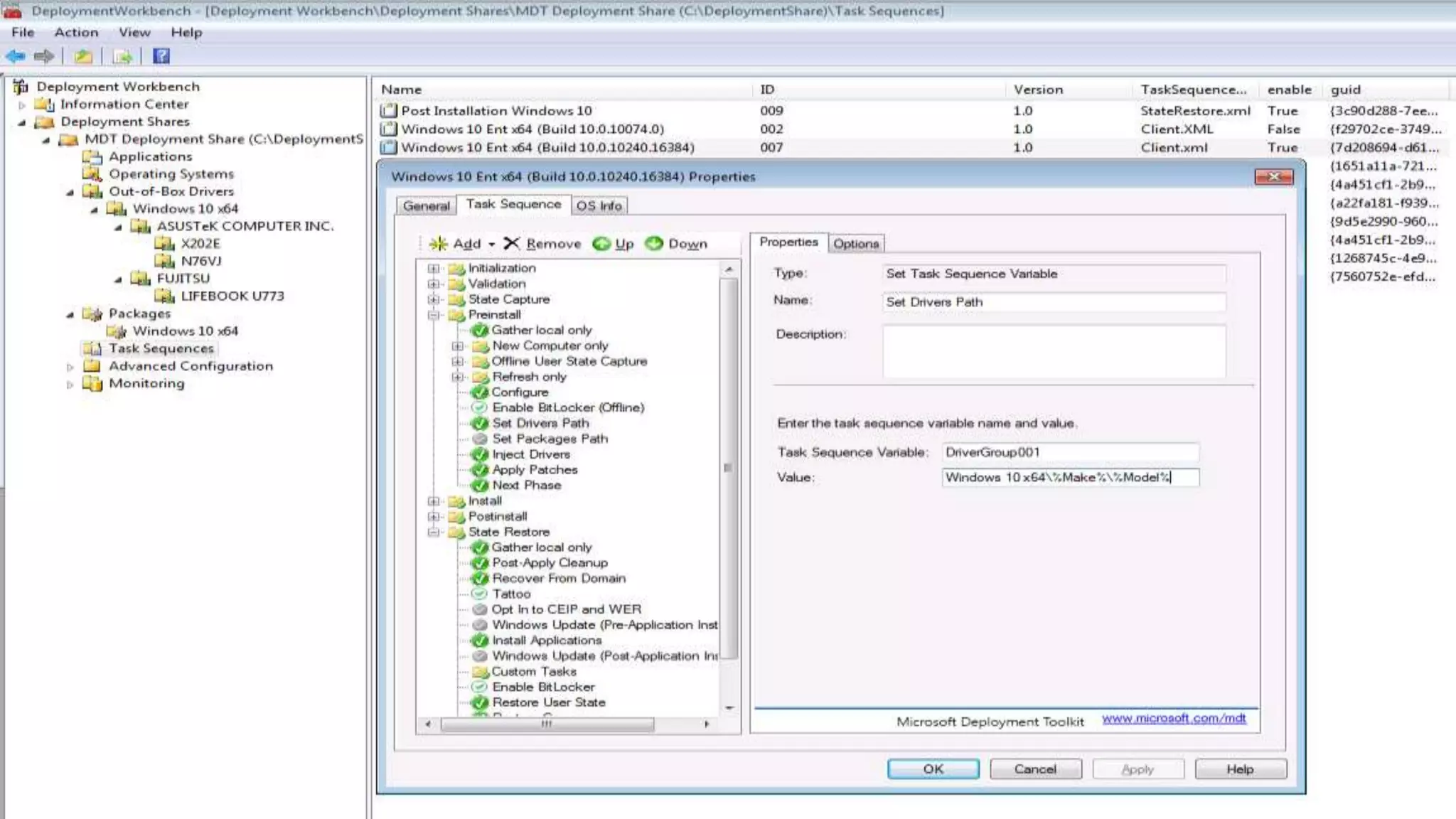1456x819 pixels.
Task: Click the Value input field
Action: pos(1070,478)
